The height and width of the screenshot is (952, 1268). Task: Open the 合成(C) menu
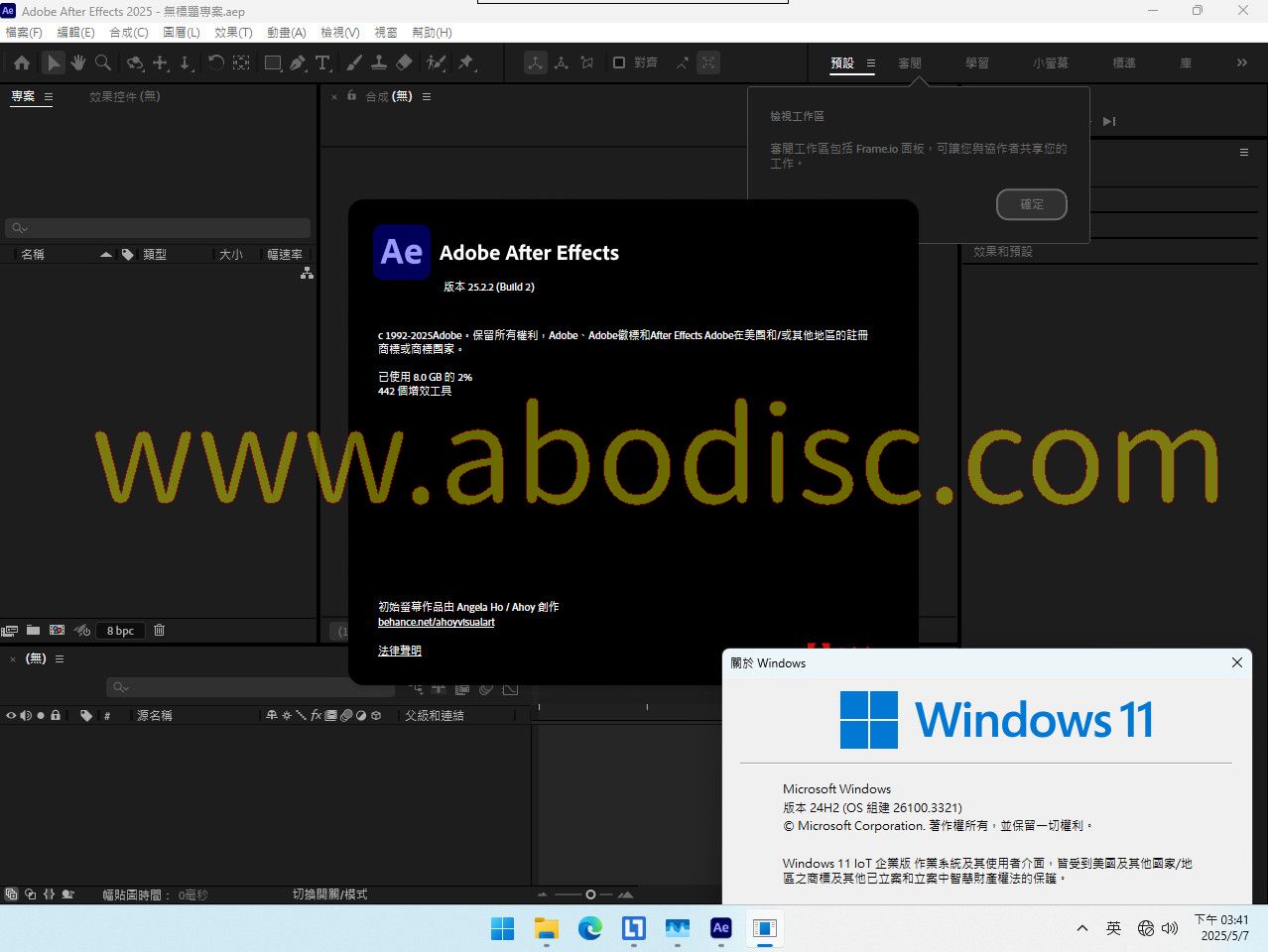[x=129, y=33]
